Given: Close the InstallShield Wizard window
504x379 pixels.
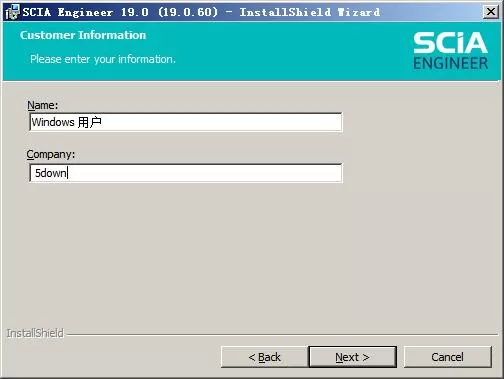Looking at the screenshot, I should coord(491,12).
